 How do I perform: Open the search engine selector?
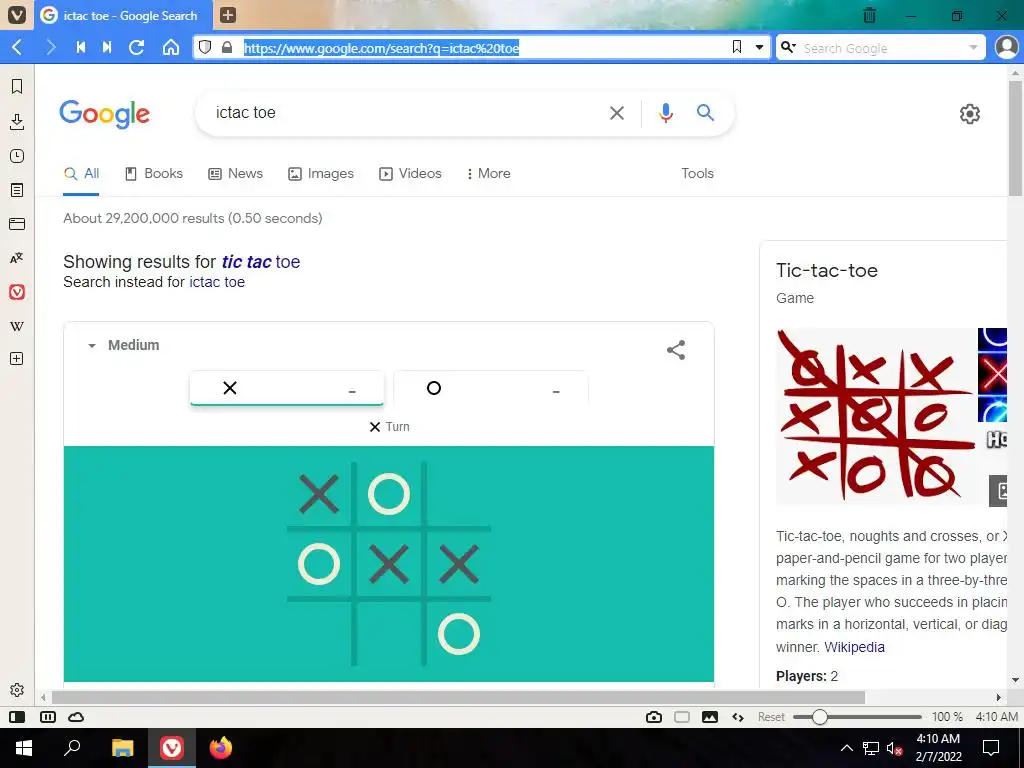[788, 47]
